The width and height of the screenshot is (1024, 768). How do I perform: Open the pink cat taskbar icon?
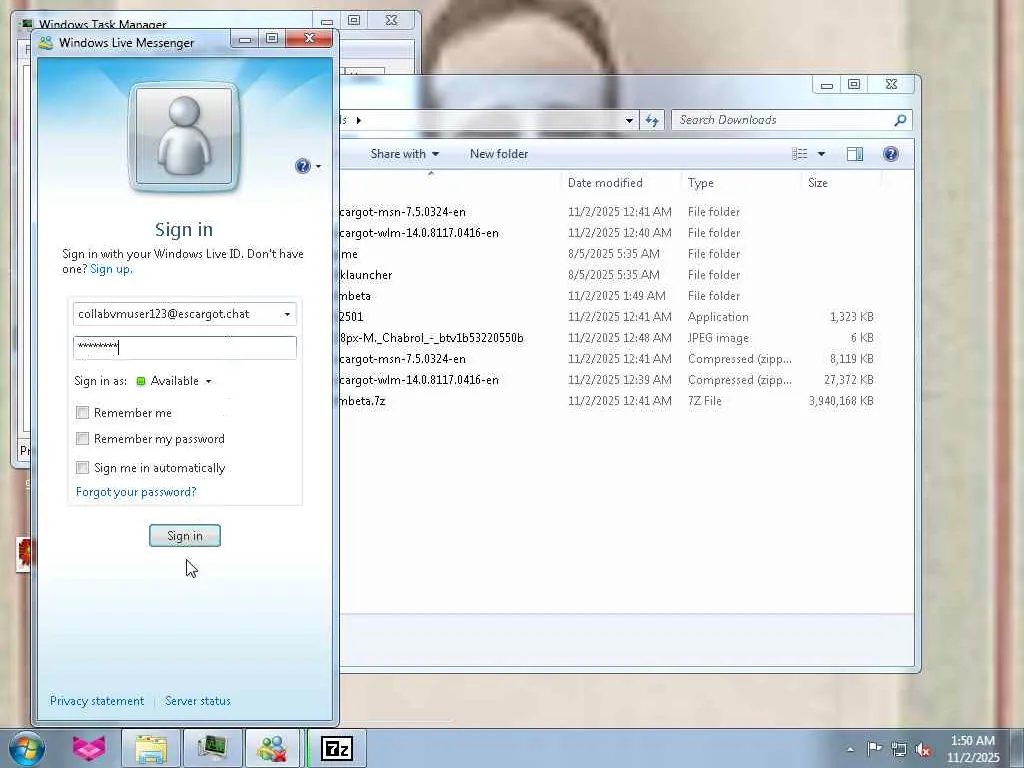pos(89,748)
